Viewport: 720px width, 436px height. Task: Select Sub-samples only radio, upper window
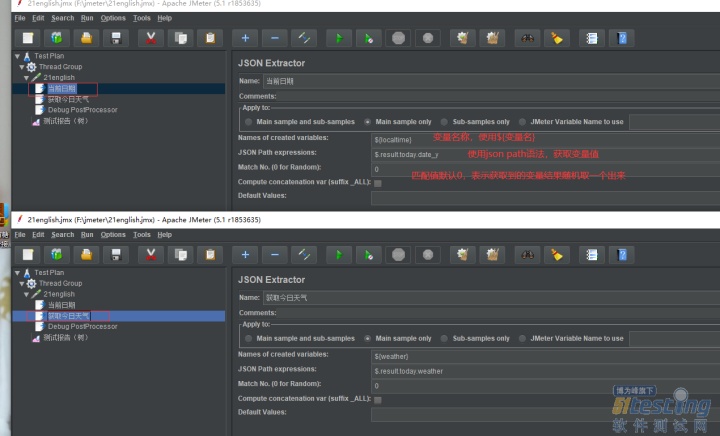444,122
